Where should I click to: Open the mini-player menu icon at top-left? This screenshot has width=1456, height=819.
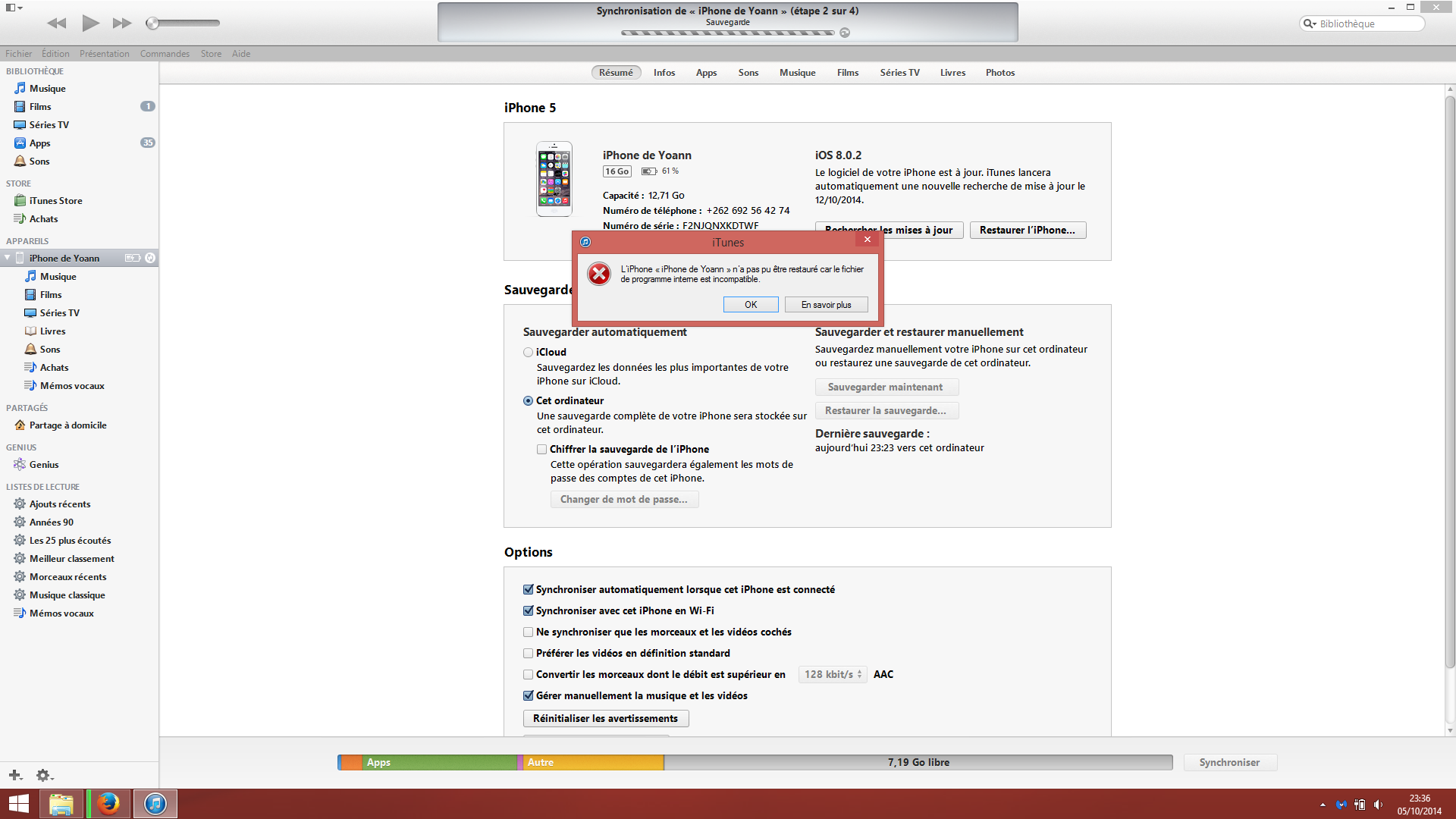coord(14,8)
